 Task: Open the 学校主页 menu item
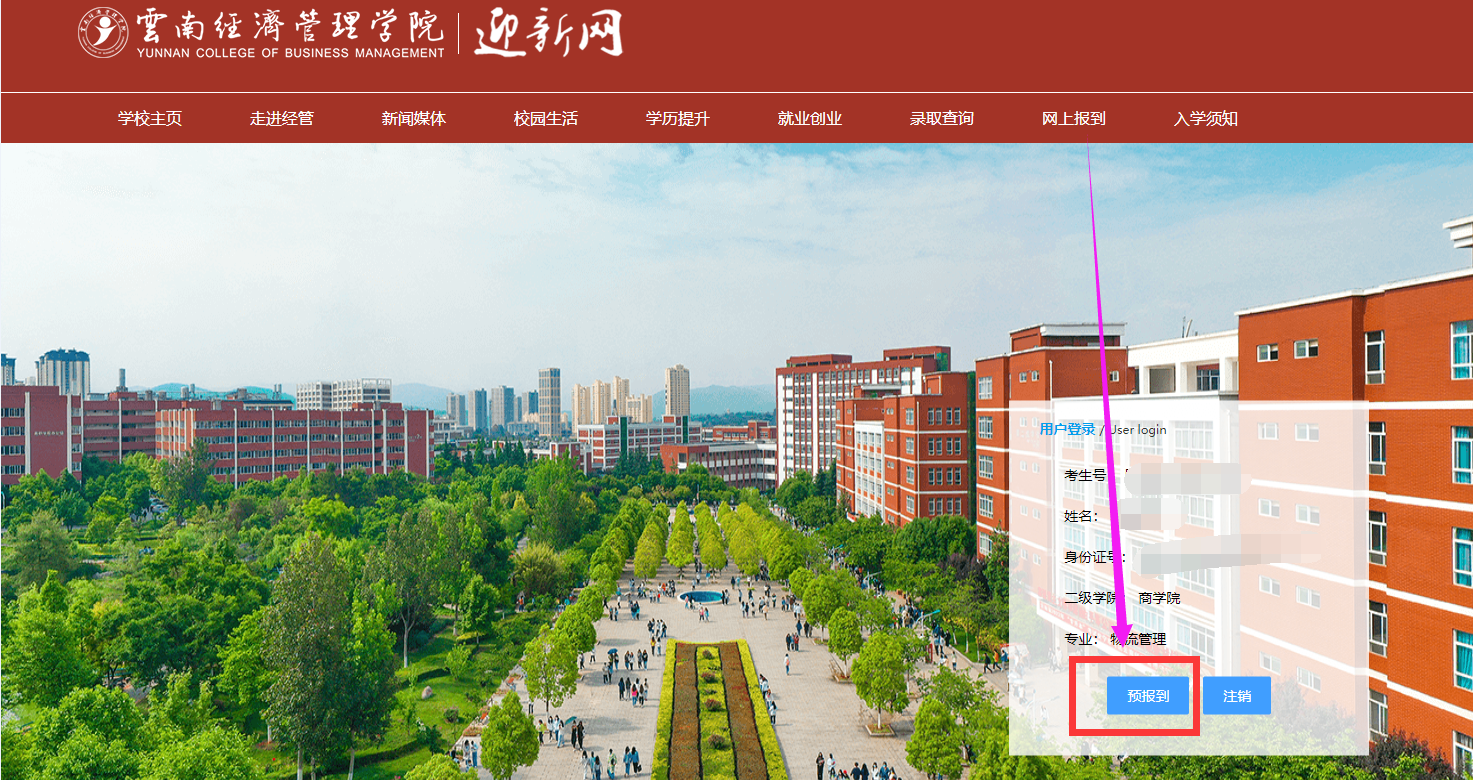(150, 119)
